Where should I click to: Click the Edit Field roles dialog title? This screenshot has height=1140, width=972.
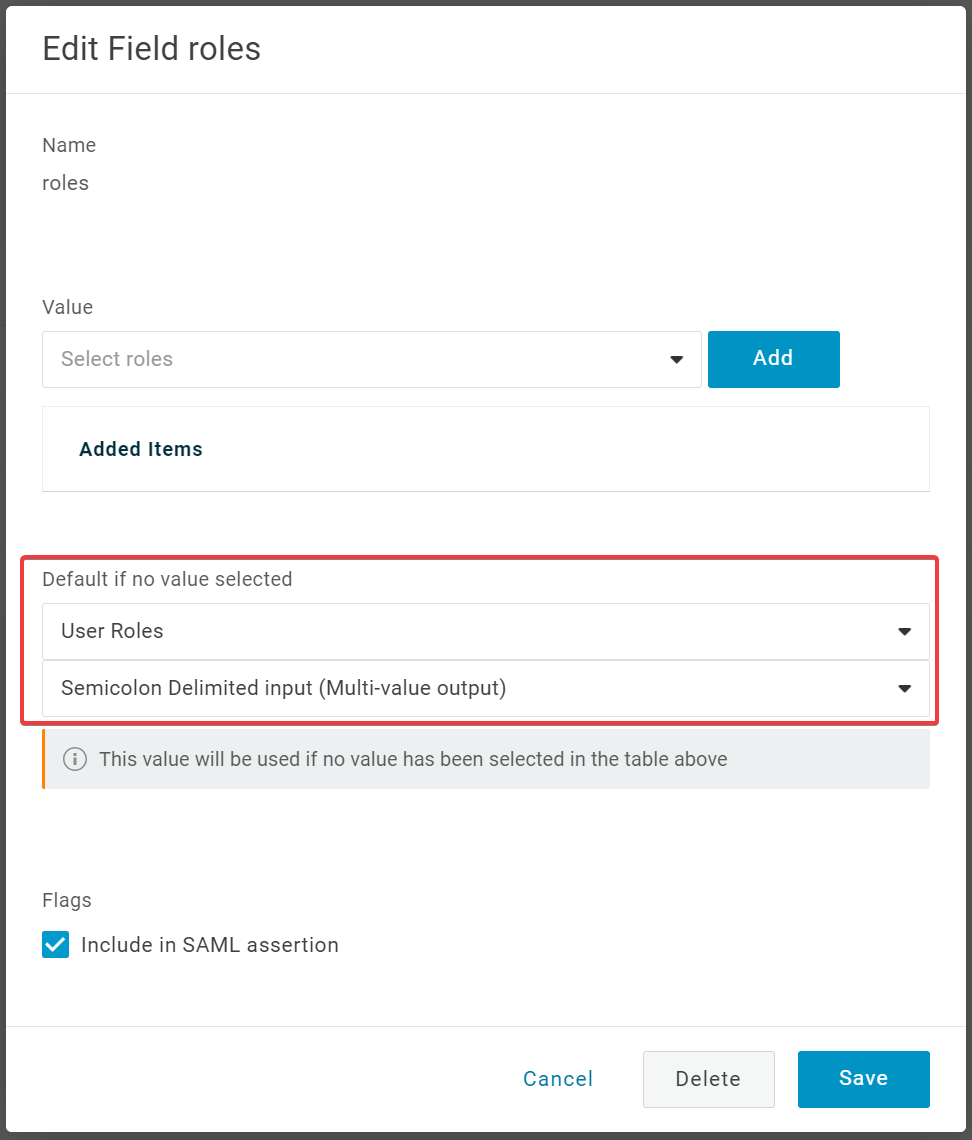tap(152, 49)
